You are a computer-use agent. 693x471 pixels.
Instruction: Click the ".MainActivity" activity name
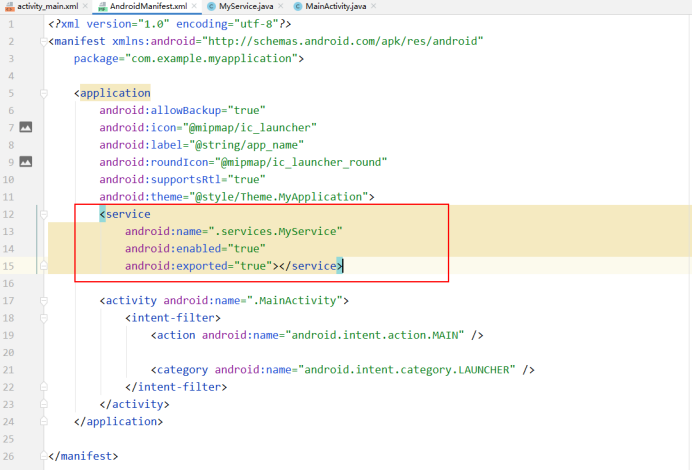295,301
